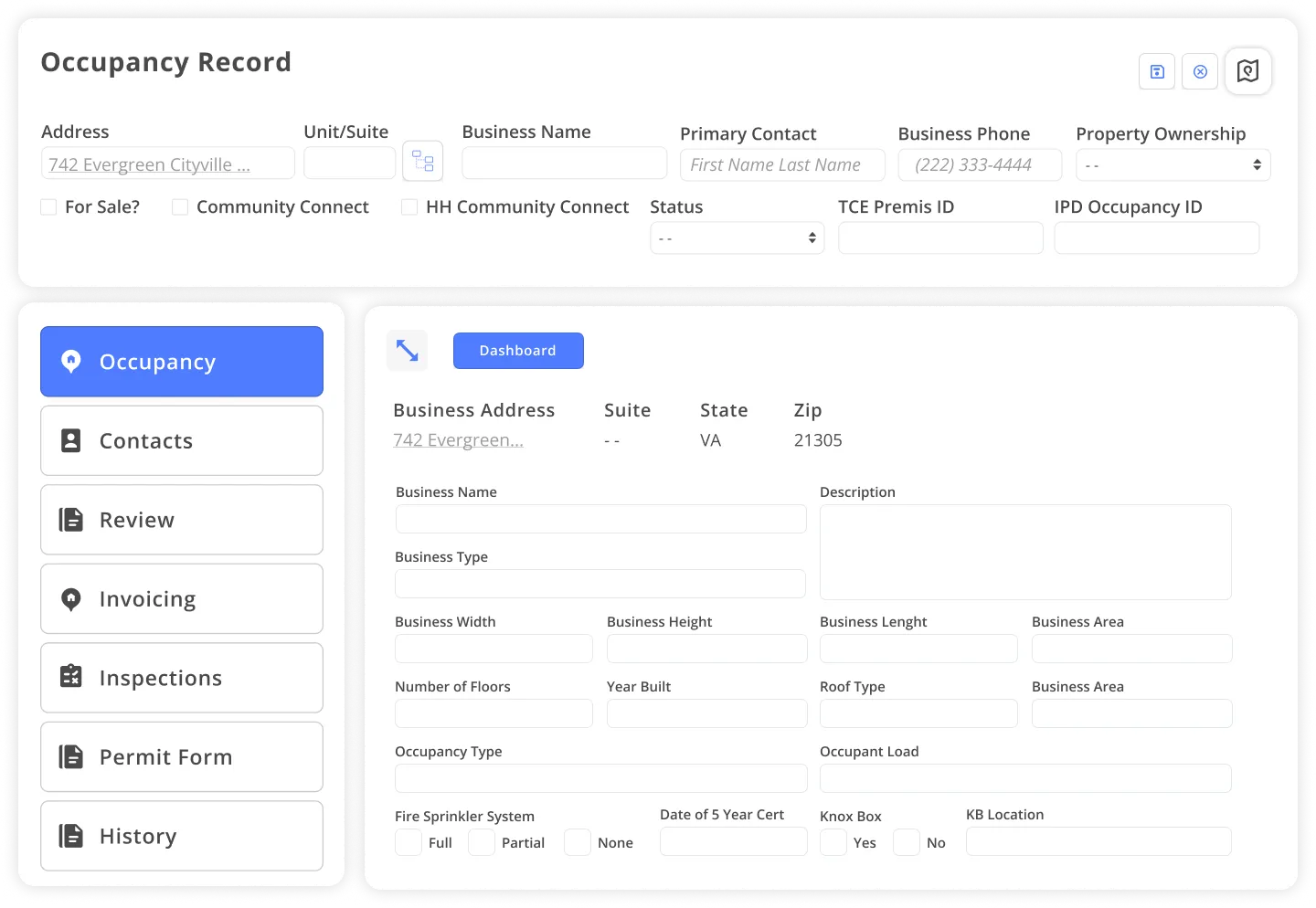Open the 742 Evergreen address link

point(457,439)
